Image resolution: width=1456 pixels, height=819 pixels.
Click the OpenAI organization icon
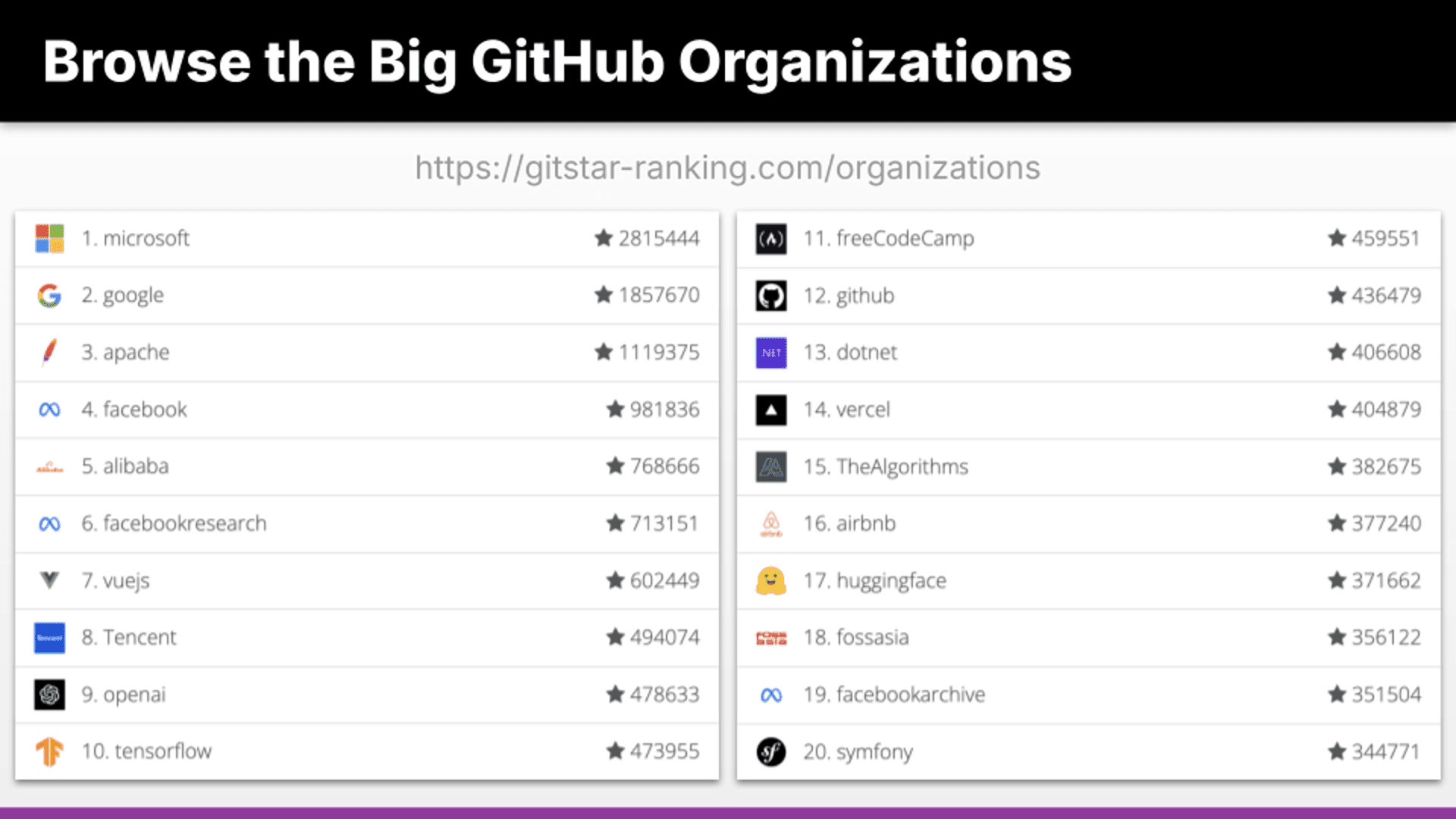49,694
